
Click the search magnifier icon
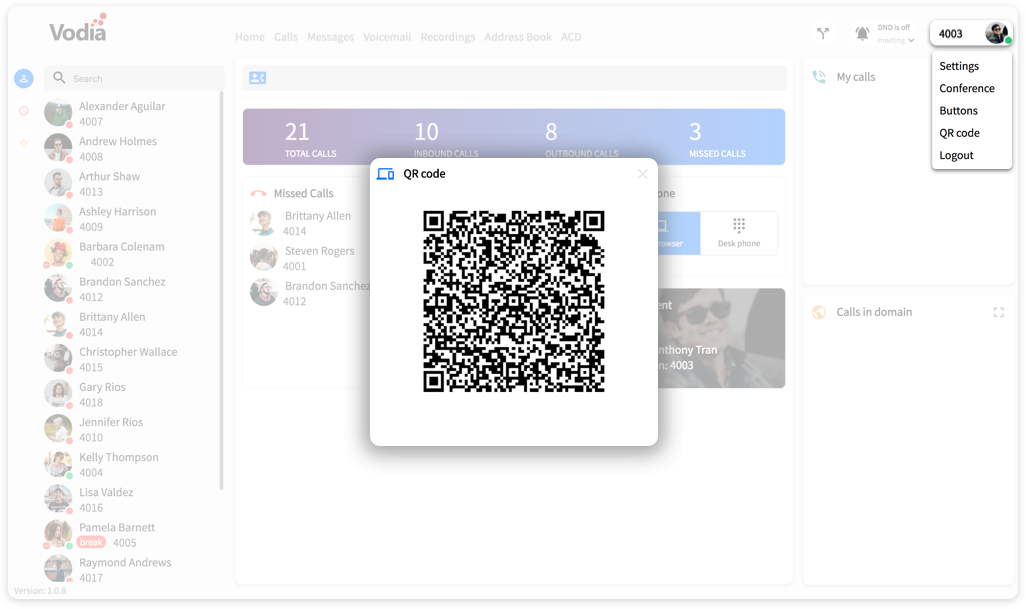coord(59,78)
